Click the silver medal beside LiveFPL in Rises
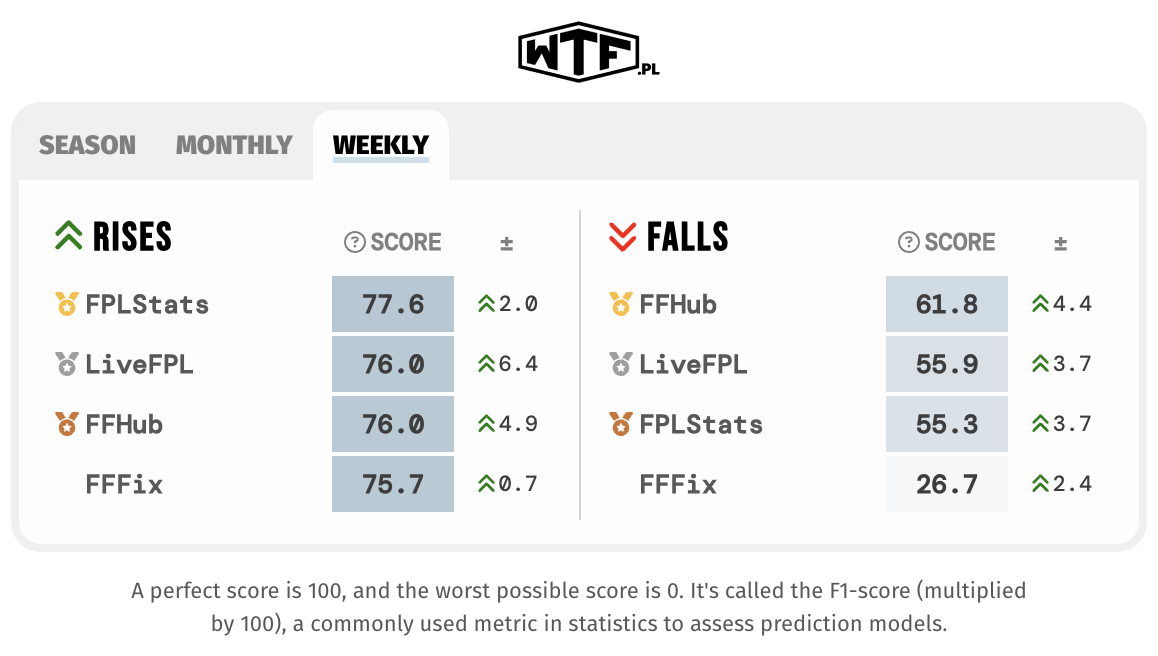Screen dimensions: 1158x656 pos(66,364)
